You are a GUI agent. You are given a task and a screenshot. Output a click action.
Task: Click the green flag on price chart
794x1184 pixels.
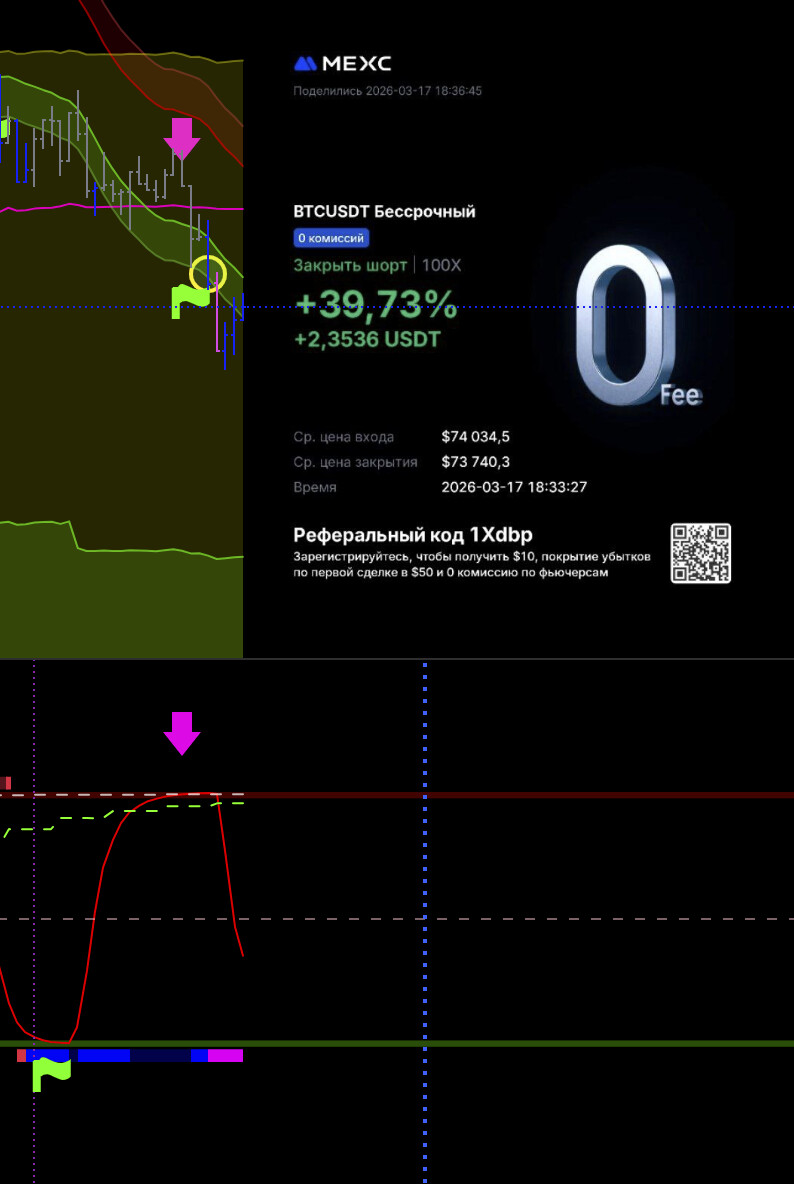click(192, 301)
